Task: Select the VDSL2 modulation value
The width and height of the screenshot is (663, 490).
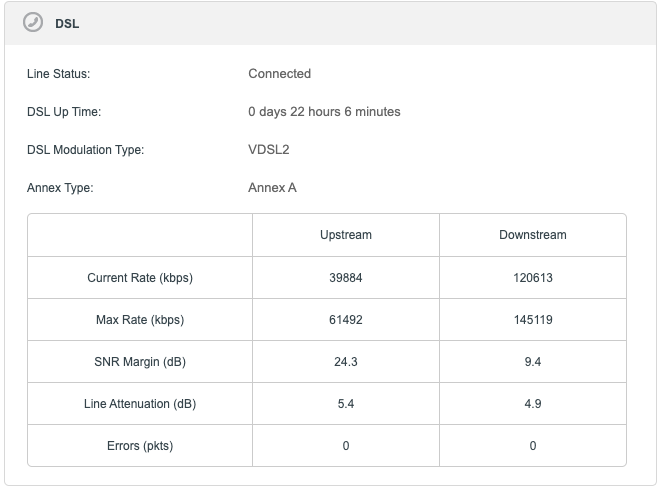Action: 269,150
